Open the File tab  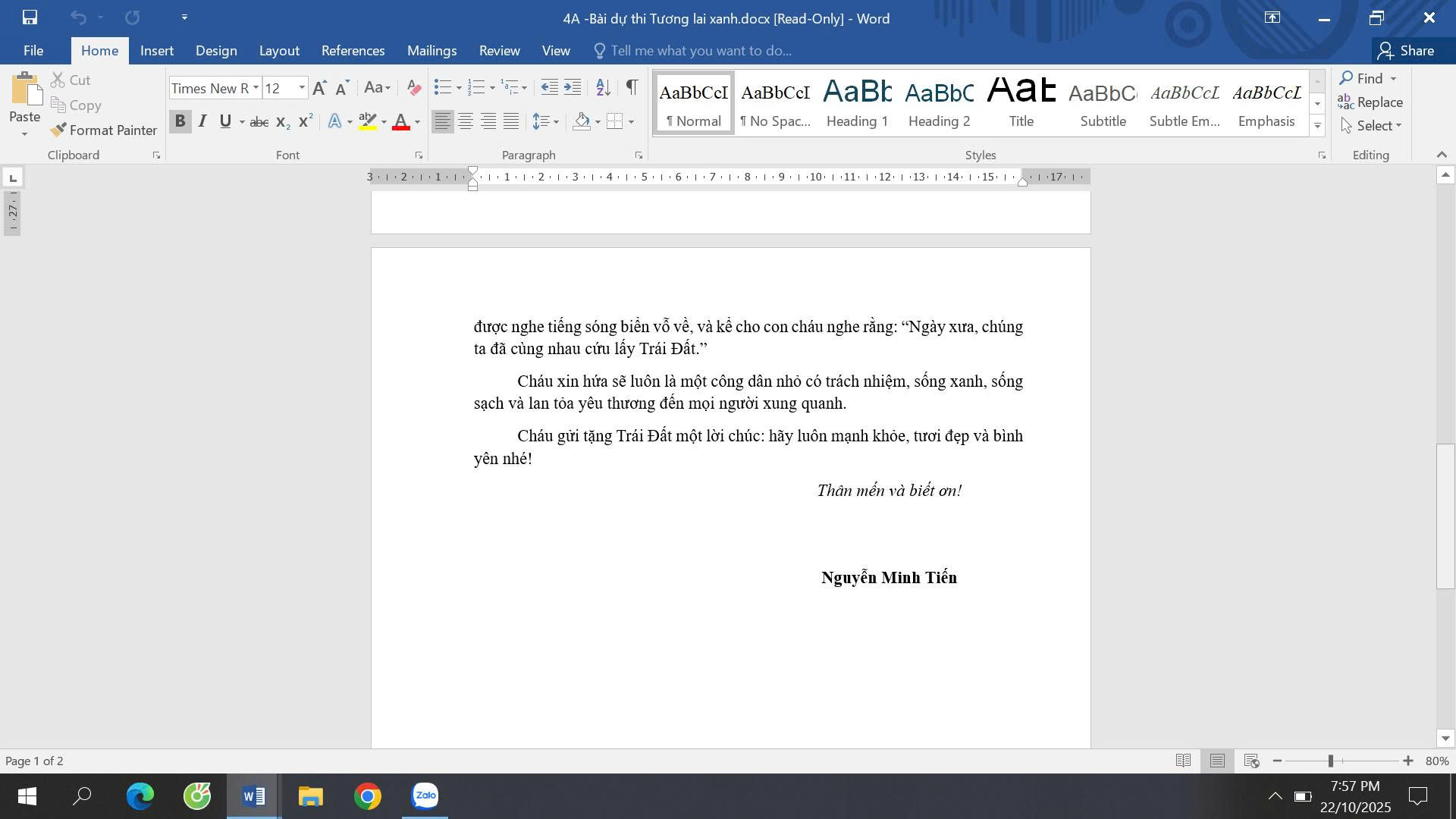point(33,51)
